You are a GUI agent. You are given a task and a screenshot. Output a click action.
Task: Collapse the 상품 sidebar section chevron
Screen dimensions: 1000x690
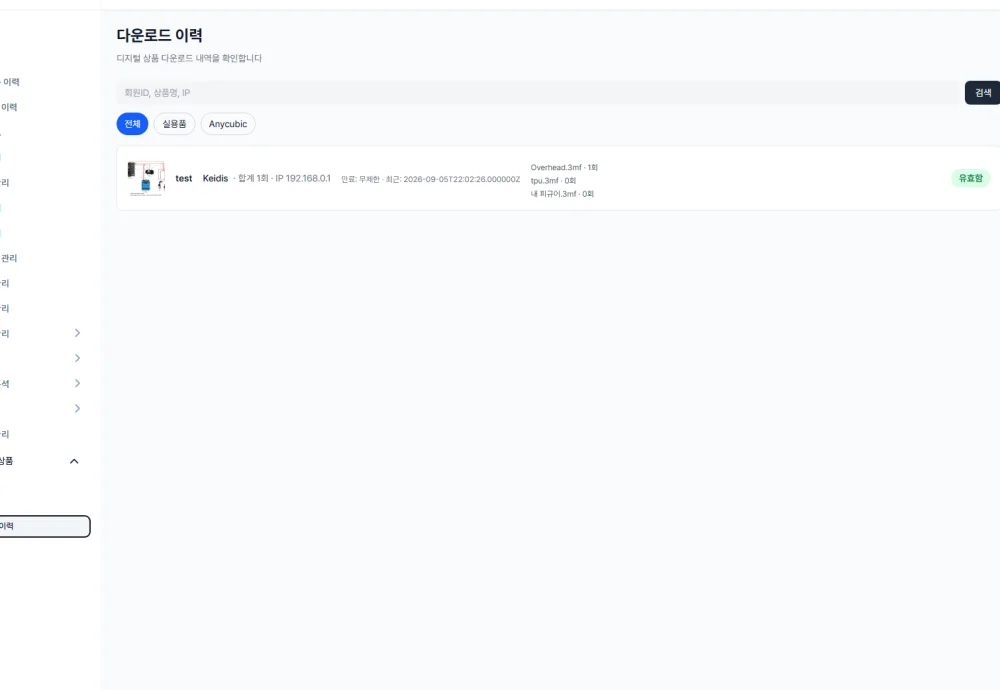[x=74, y=461]
